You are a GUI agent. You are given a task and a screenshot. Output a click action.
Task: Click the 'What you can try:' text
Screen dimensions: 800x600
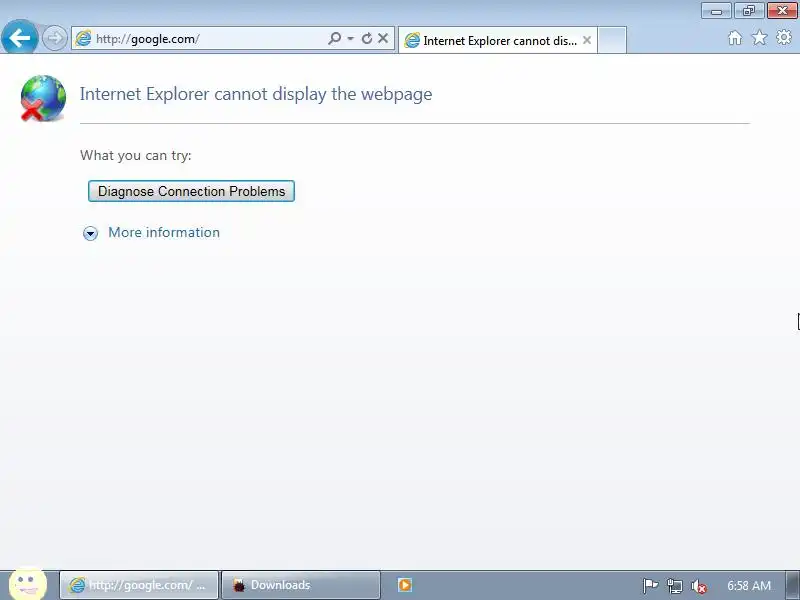pyautogui.click(x=136, y=155)
